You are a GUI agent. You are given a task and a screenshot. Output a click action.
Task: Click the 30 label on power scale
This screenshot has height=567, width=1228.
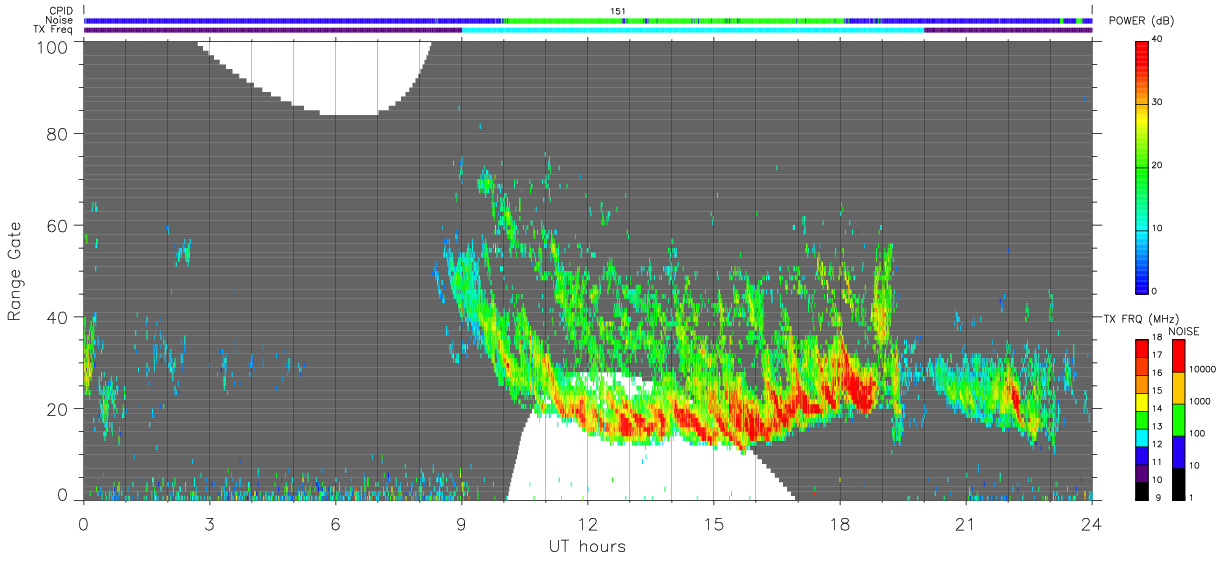1158,102
